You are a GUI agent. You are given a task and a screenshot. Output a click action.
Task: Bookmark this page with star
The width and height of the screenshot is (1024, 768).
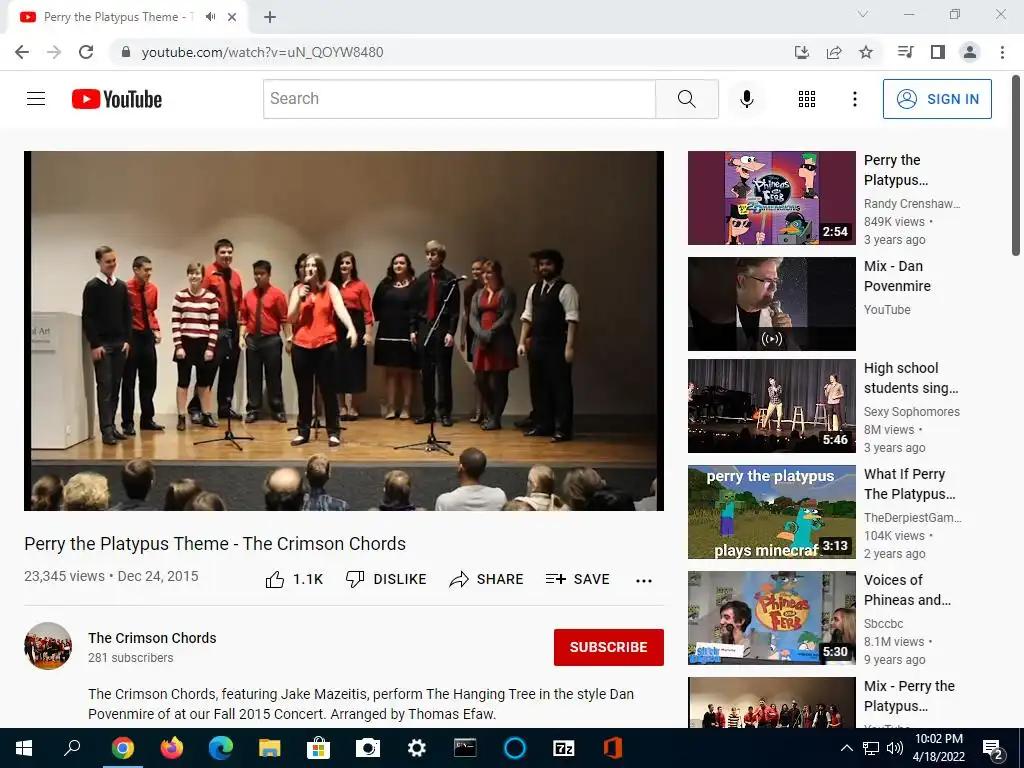(866, 52)
